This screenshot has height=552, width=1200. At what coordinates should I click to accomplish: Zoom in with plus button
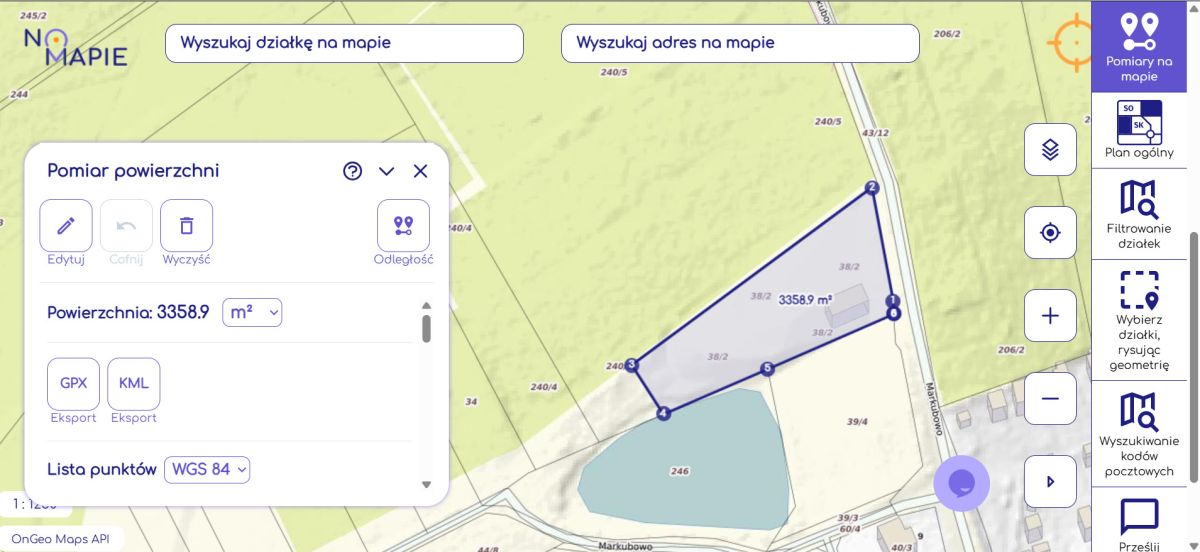point(1050,316)
